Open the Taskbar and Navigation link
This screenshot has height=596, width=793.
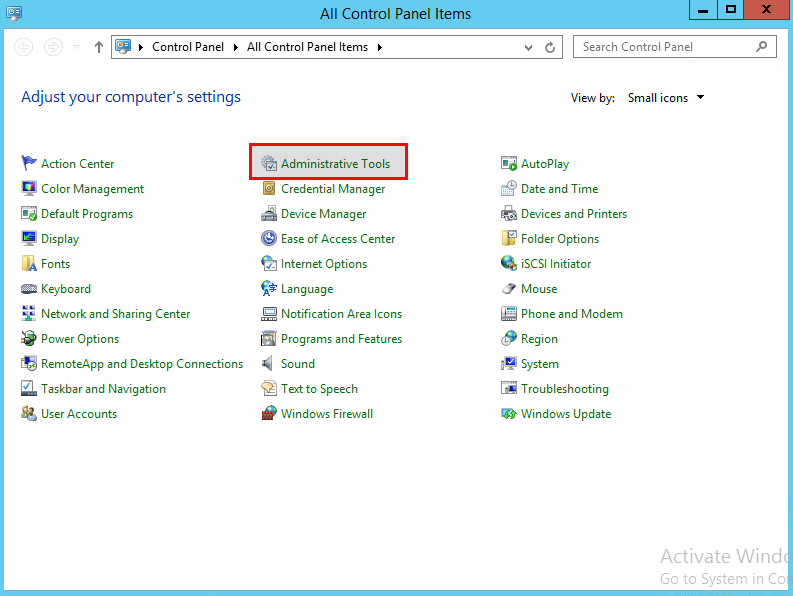[104, 389]
